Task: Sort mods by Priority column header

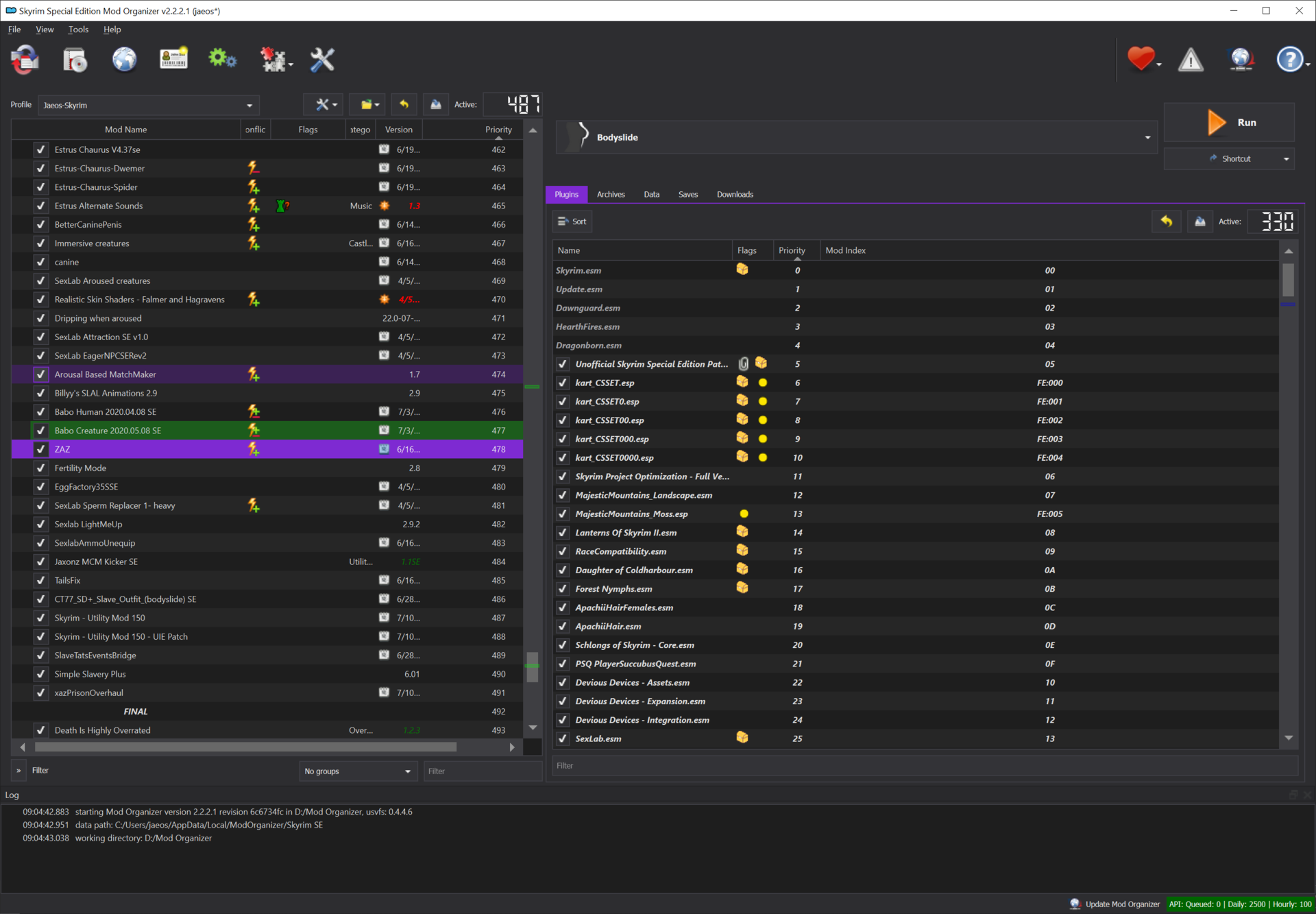Action: (498, 130)
